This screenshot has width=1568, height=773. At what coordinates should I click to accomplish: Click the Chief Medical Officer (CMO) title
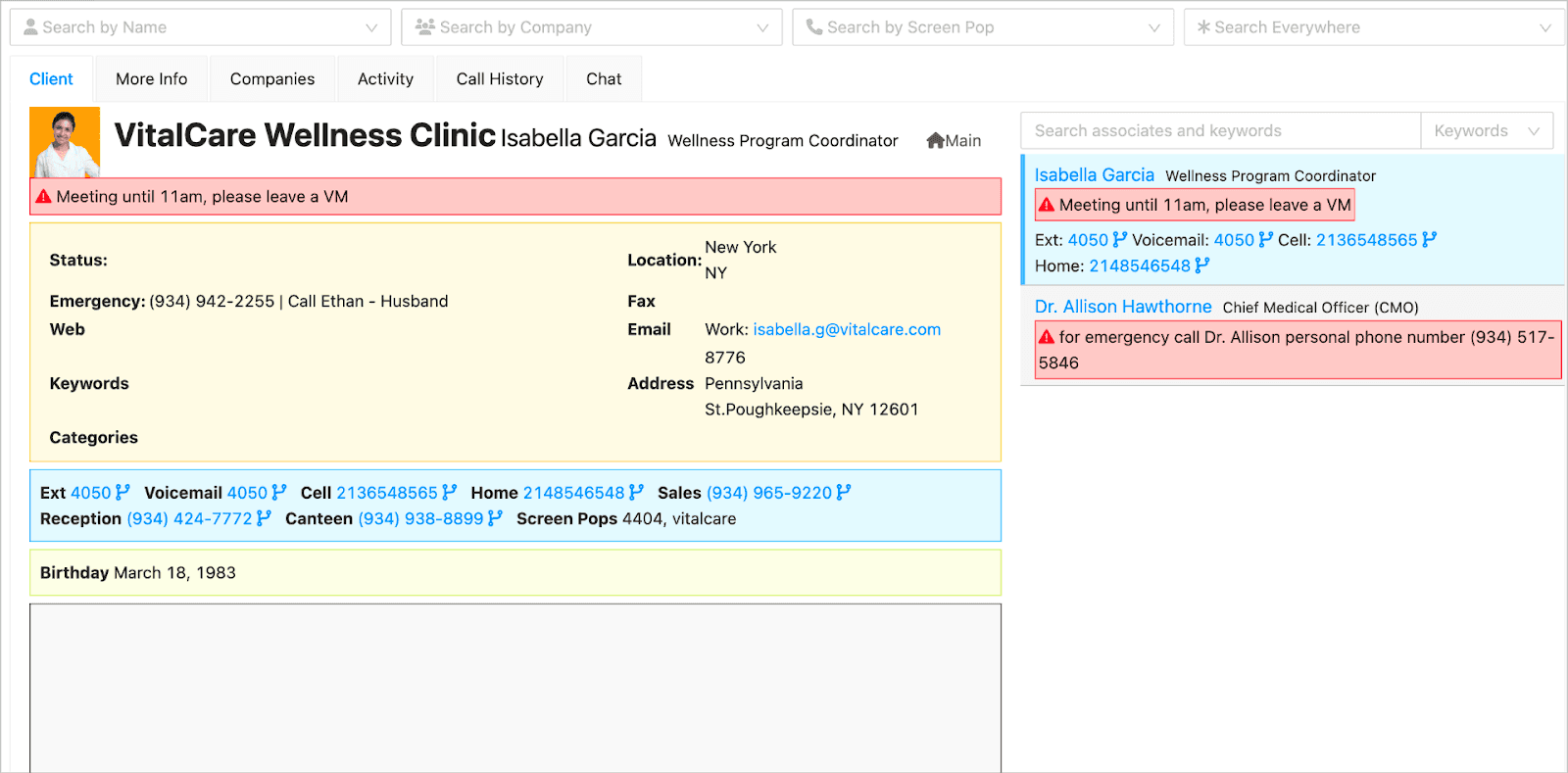click(x=1320, y=308)
